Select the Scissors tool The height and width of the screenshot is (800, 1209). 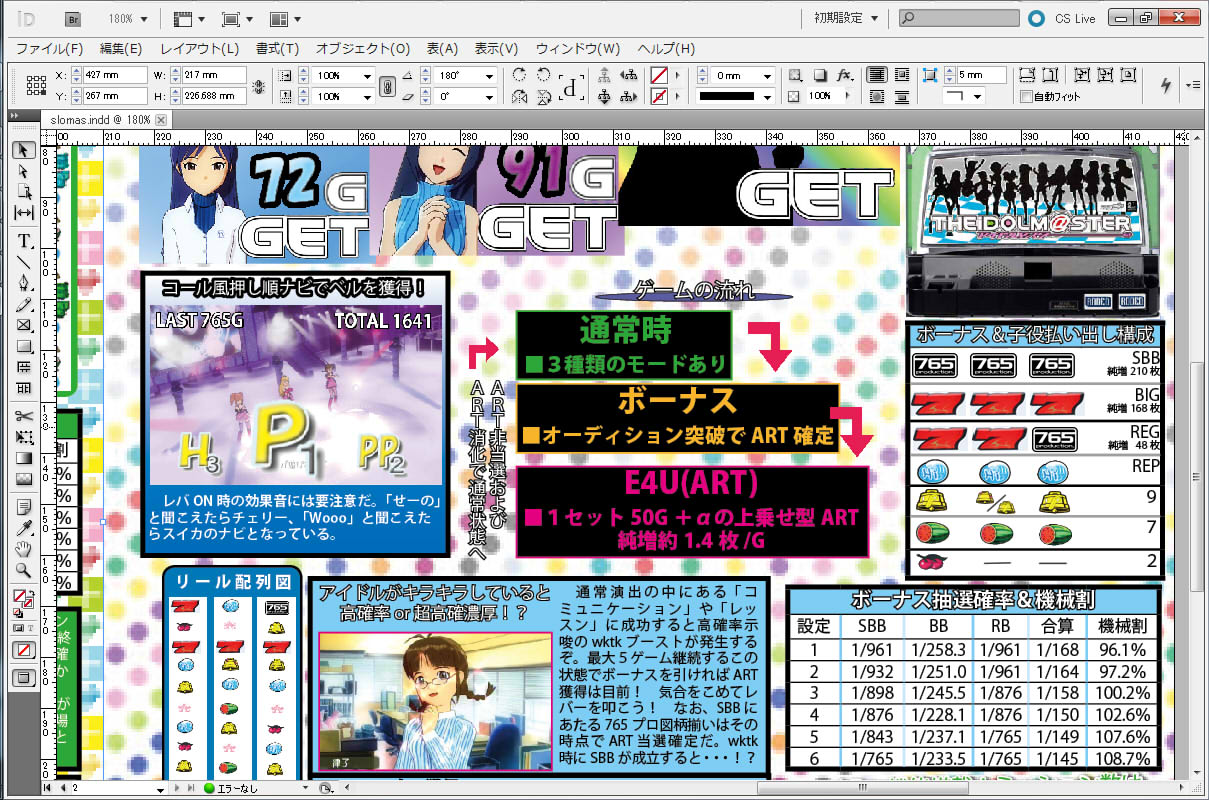tap(24, 416)
